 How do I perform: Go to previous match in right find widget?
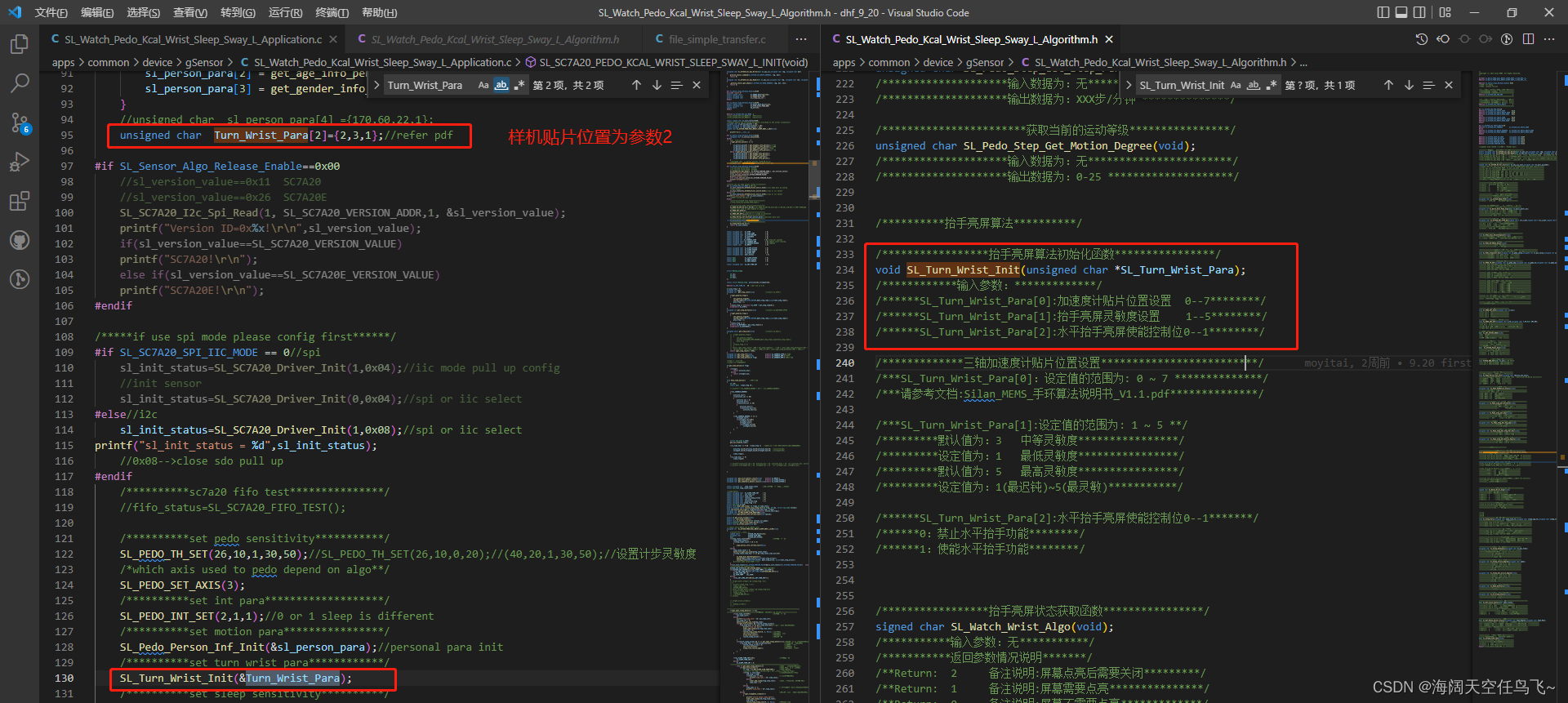click(x=1388, y=85)
